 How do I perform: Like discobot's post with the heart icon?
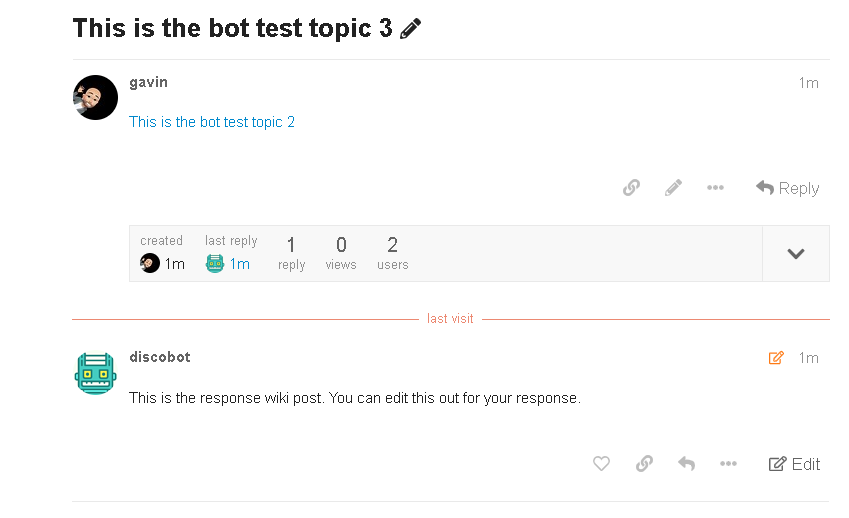click(601, 463)
